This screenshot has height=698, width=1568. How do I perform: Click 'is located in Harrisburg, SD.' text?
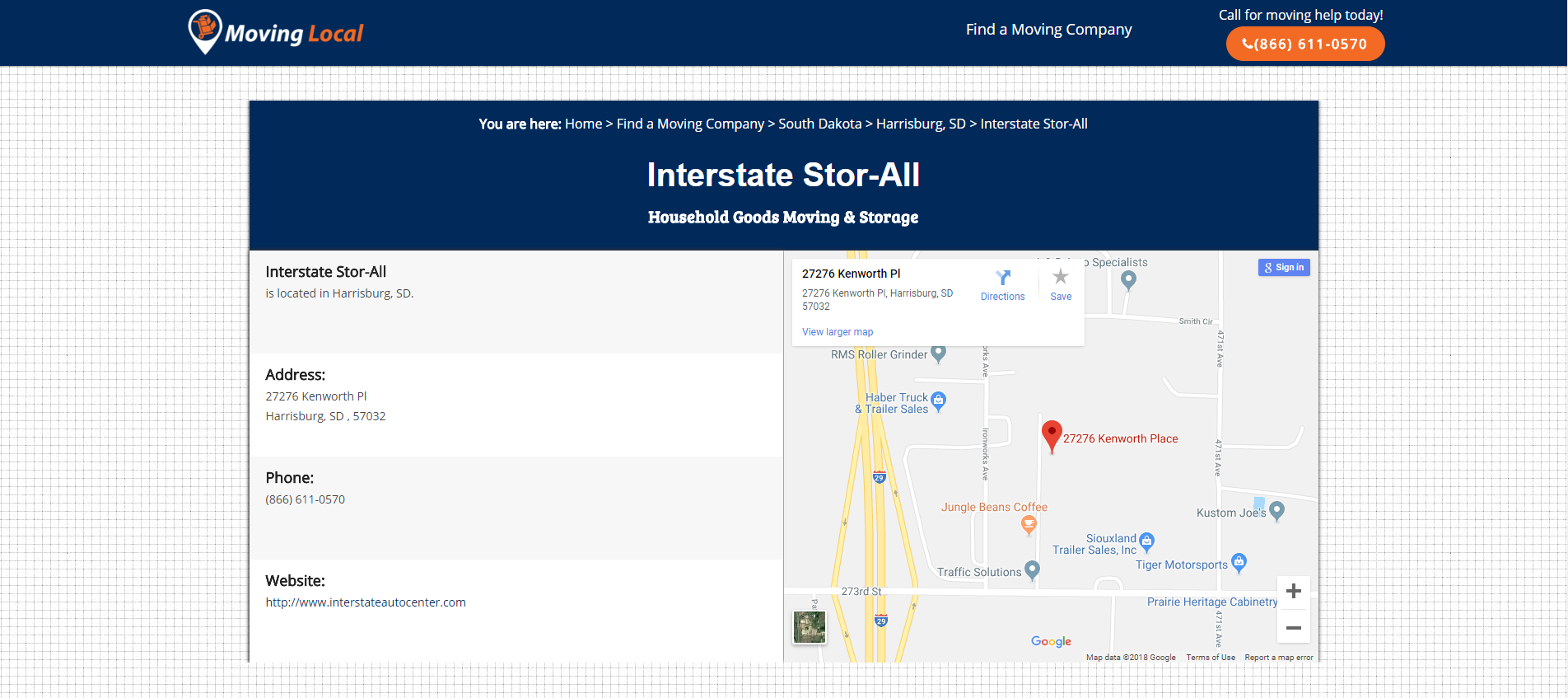[x=339, y=293]
